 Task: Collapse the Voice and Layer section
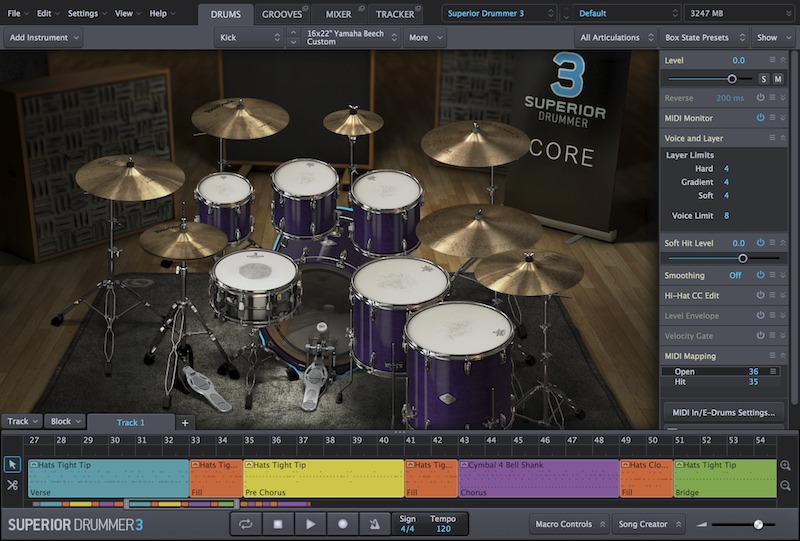(x=783, y=138)
